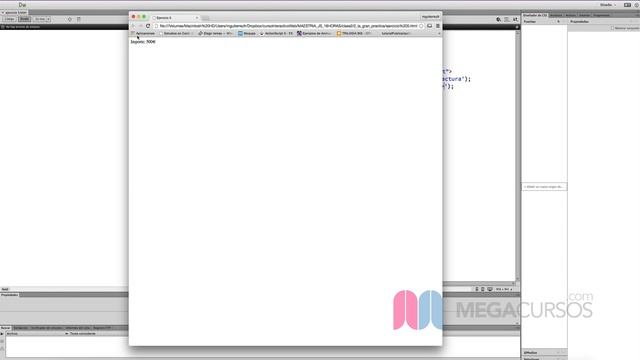Click the Chrome user profile button
This screenshot has width=640, height=360.
[x=430, y=17]
